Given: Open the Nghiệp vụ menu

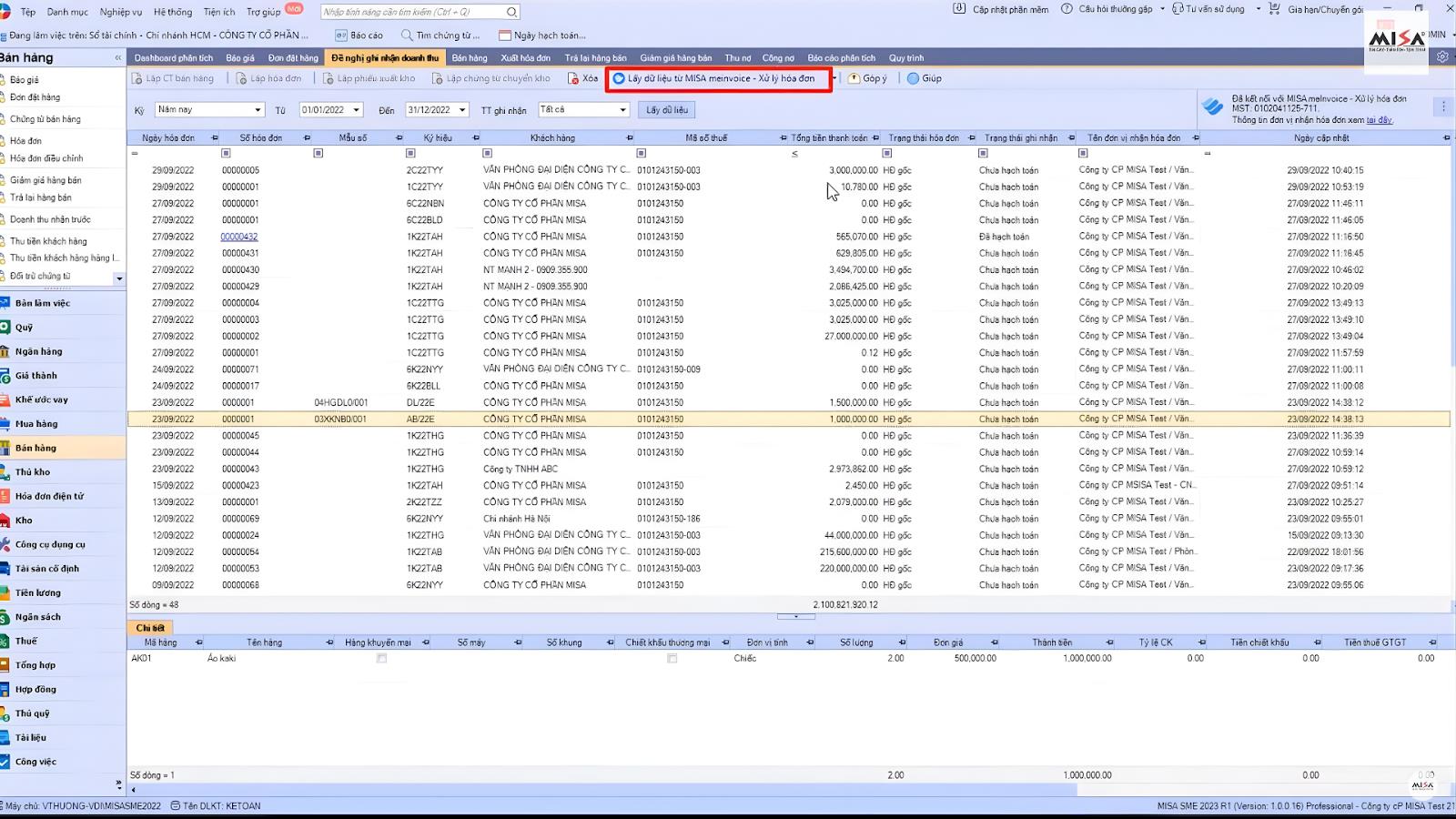Looking at the screenshot, I should coord(120,12).
